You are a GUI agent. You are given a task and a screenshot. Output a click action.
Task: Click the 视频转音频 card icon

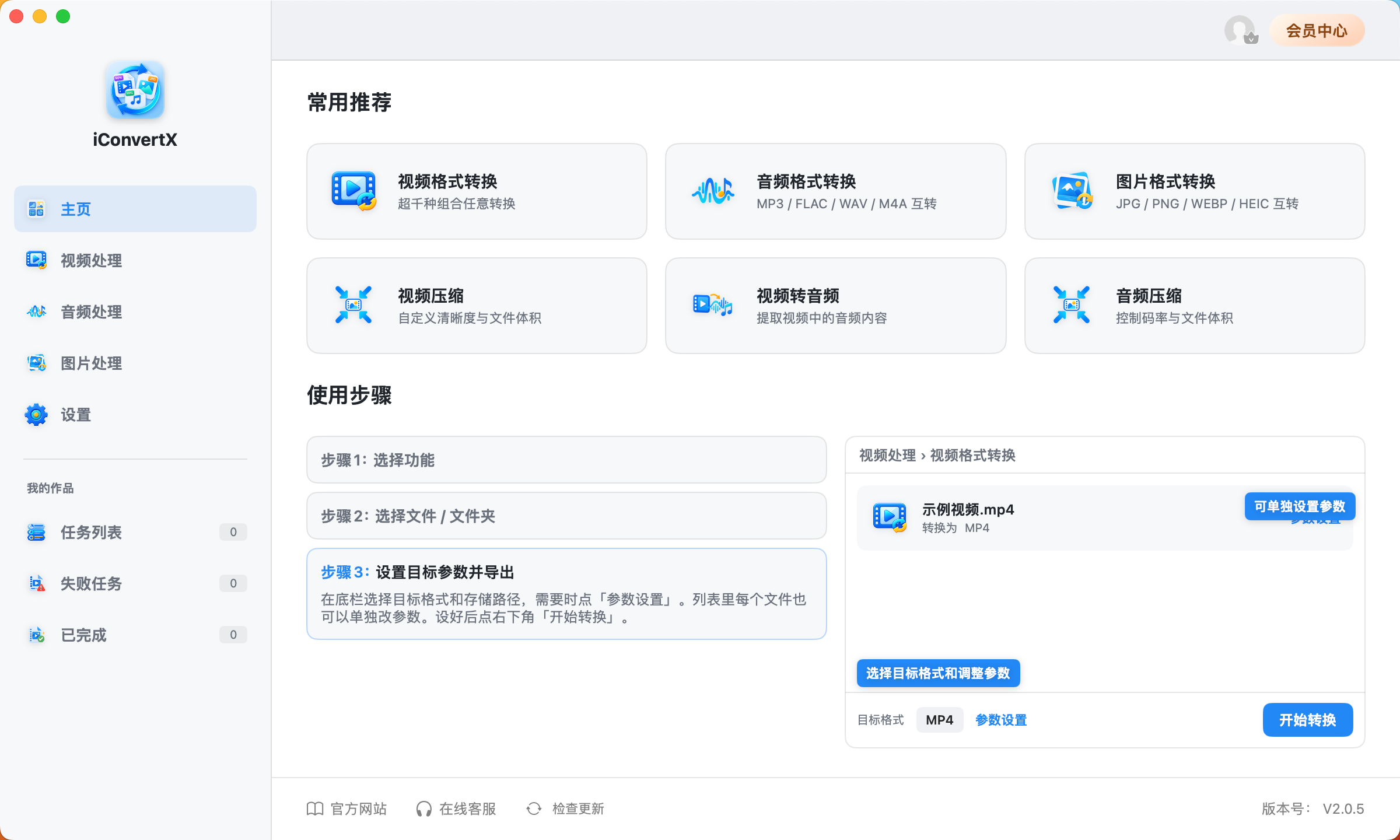tap(712, 304)
